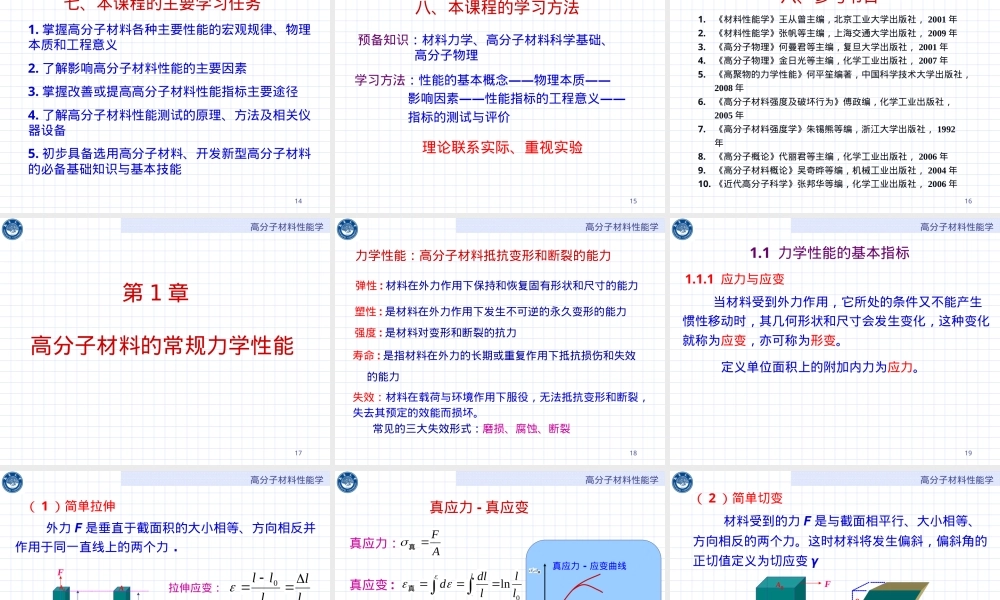Click the 高分子材料性能学 header on slide 17

pyautogui.click(x=286, y=226)
